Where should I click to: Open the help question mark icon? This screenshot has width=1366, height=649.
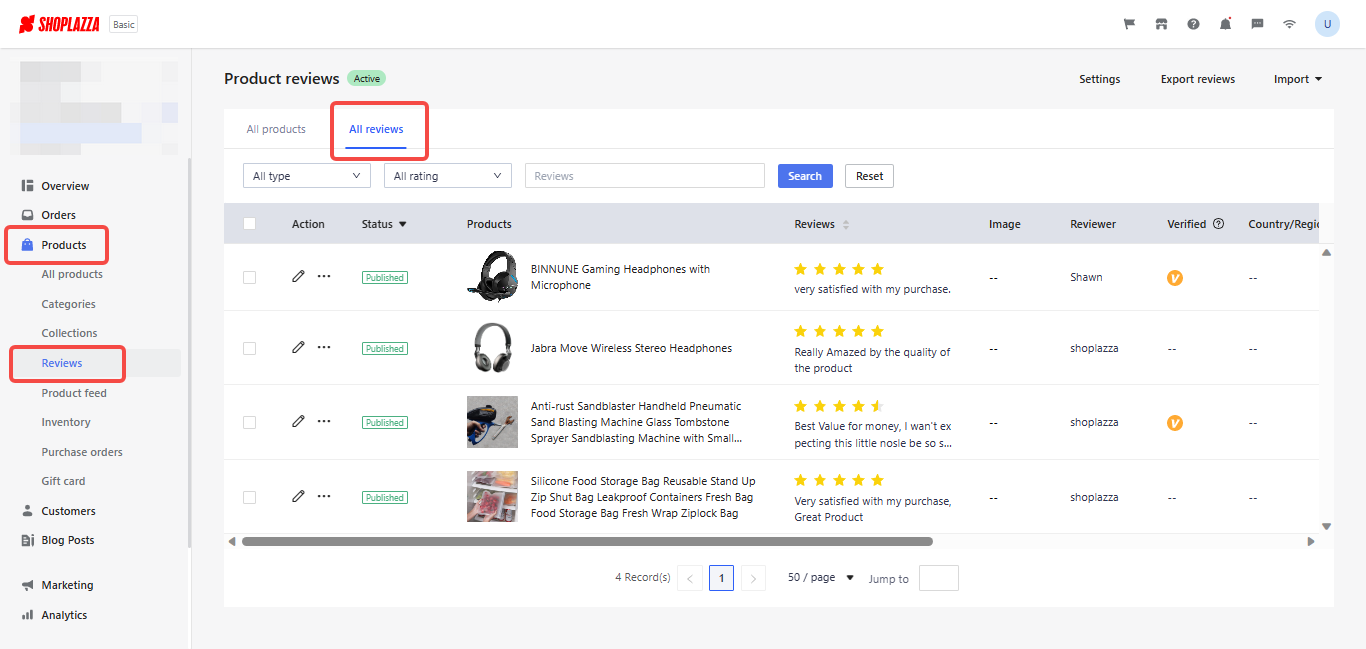tap(1193, 24)
